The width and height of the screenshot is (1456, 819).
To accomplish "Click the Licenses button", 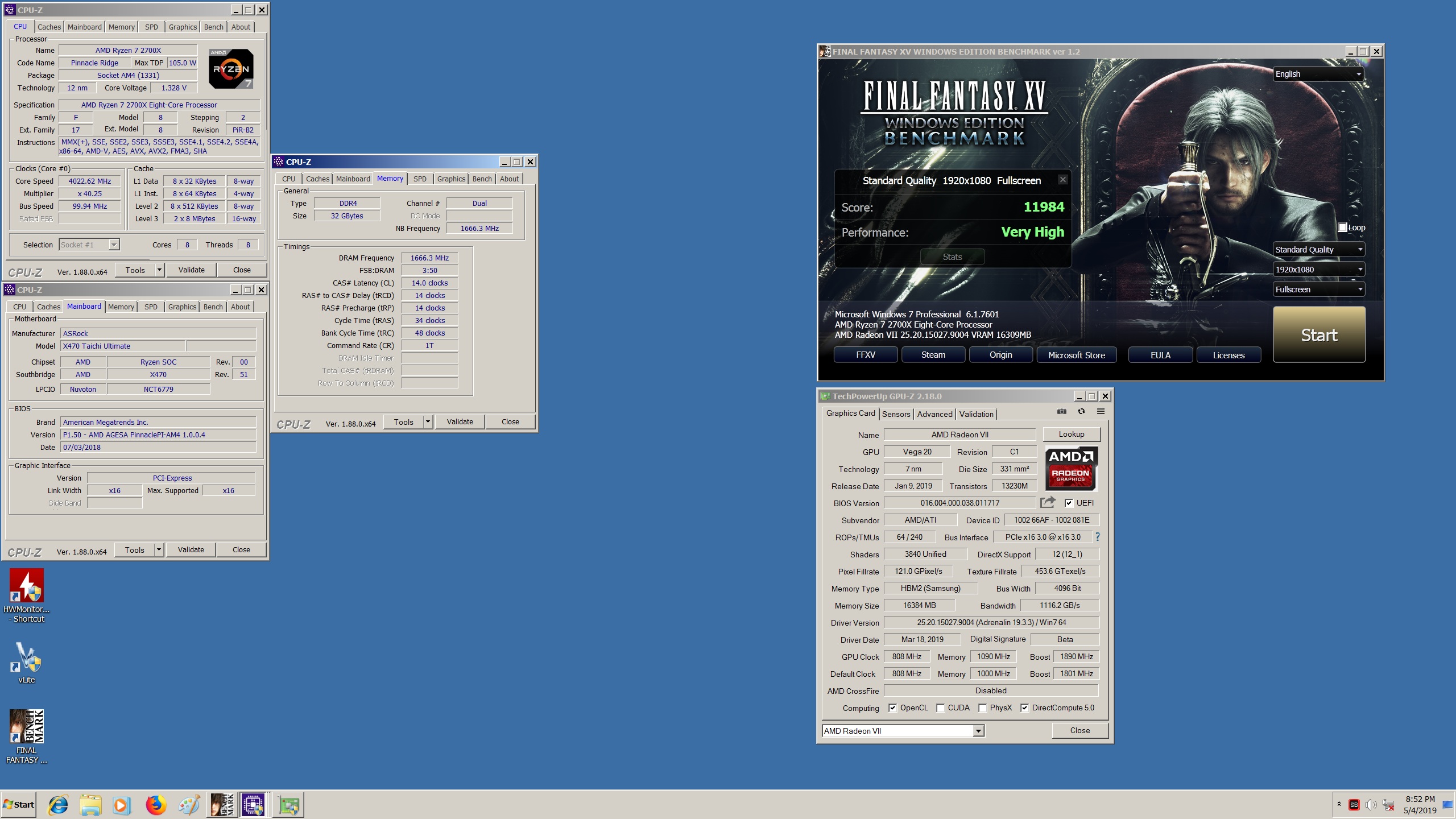I will tap(1228, 355).
